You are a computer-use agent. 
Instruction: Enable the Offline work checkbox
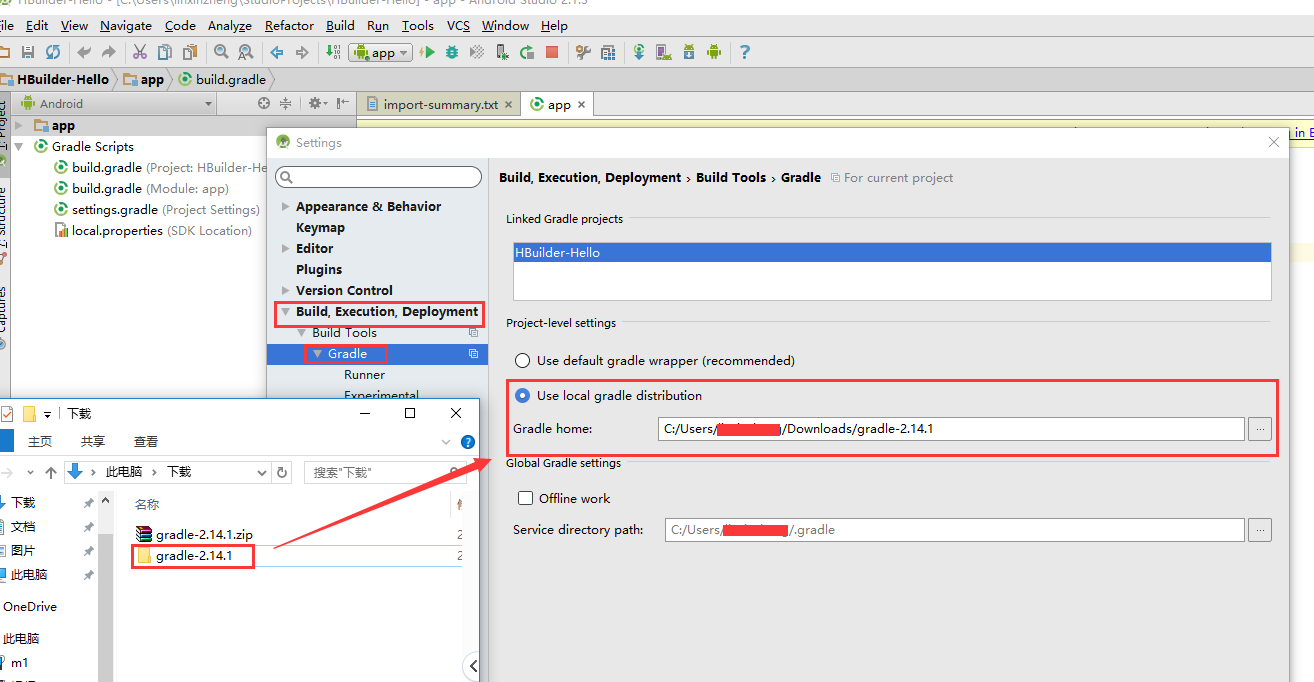tap(525, 498)
